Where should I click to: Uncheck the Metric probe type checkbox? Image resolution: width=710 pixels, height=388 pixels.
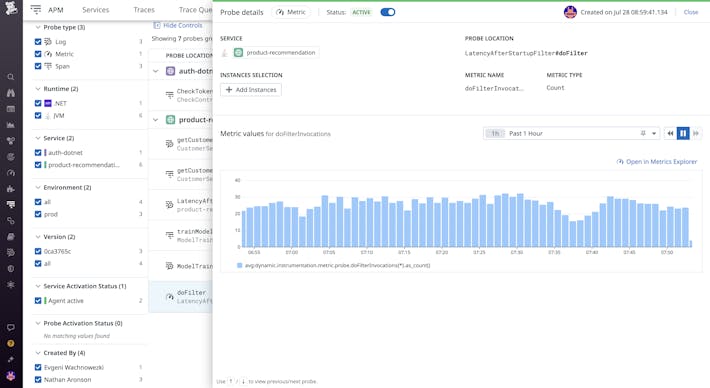coord(38,54)
